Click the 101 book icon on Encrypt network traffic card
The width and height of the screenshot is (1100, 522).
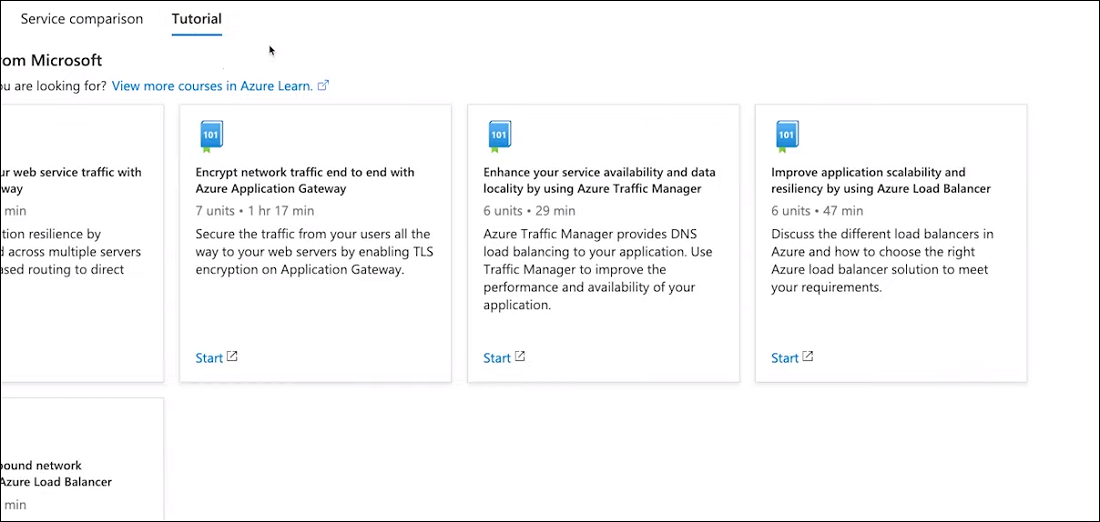click(211, 136)
